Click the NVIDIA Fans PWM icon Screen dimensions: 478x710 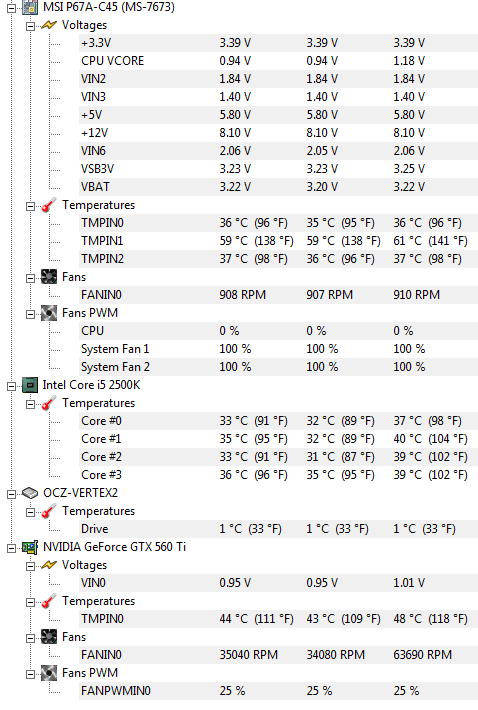click(x=48, y=673)
